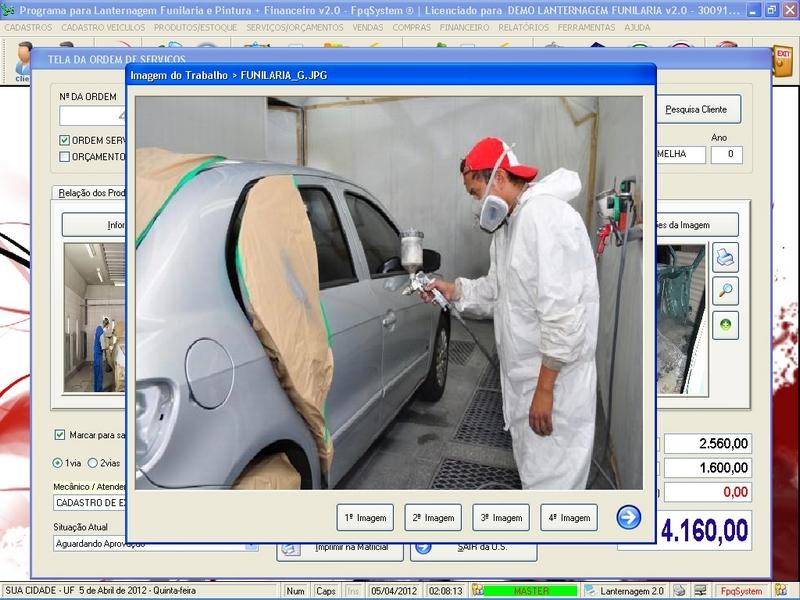Viewport: 800px width, 600px height.
Task: Click SAIR da O.S. button
Action: (x=473, y=550)
